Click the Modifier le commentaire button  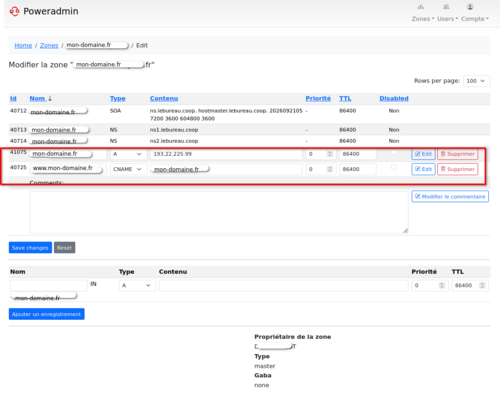point(450,197)
